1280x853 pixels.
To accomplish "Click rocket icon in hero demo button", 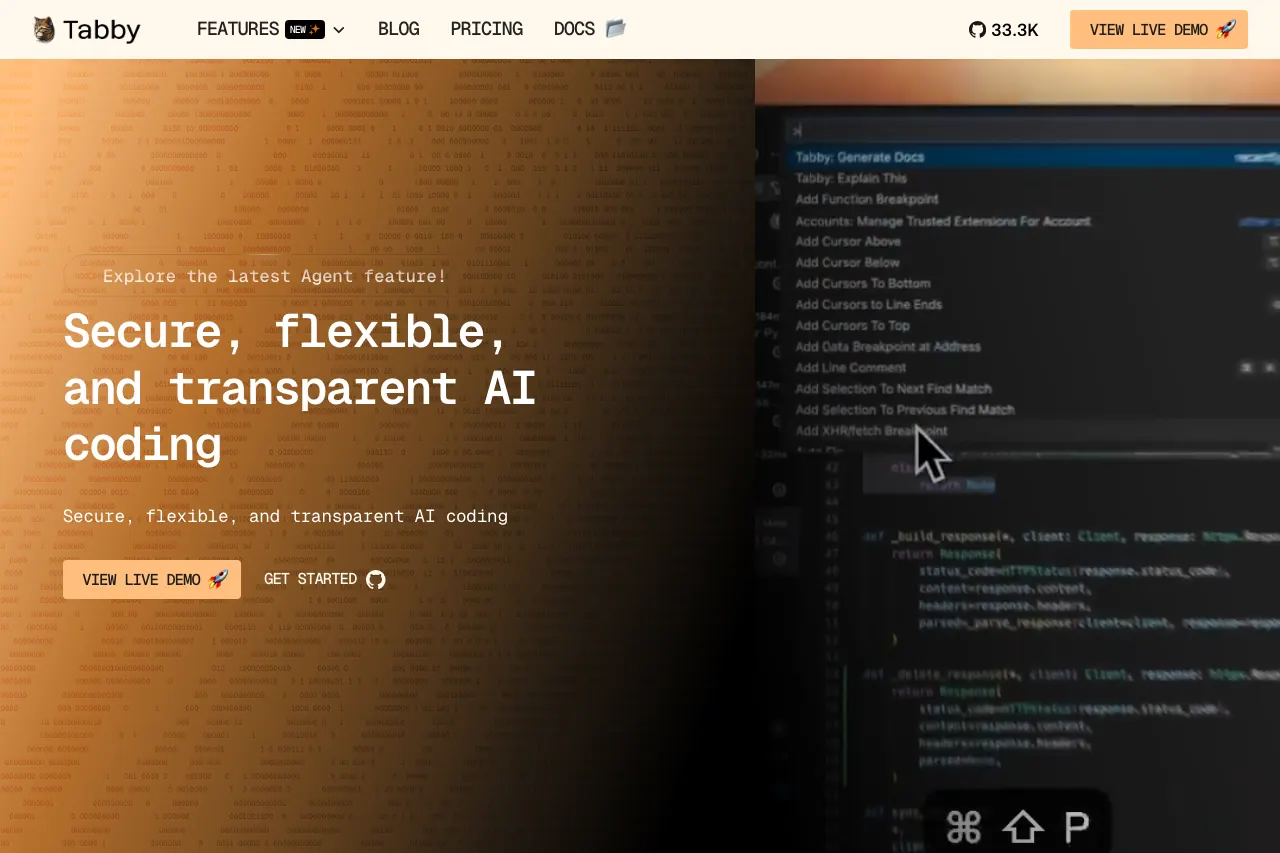I will point(219,579).
